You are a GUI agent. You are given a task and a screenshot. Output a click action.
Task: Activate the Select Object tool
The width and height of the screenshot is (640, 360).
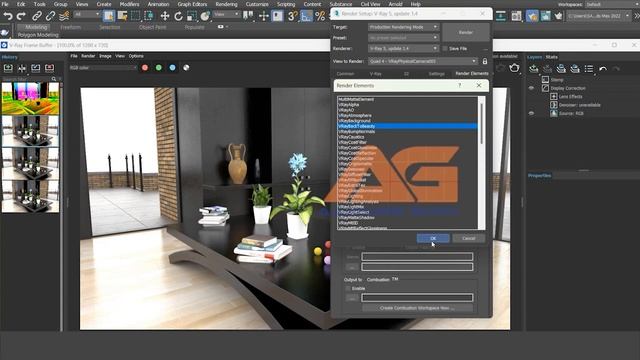[x=109, y=16]
